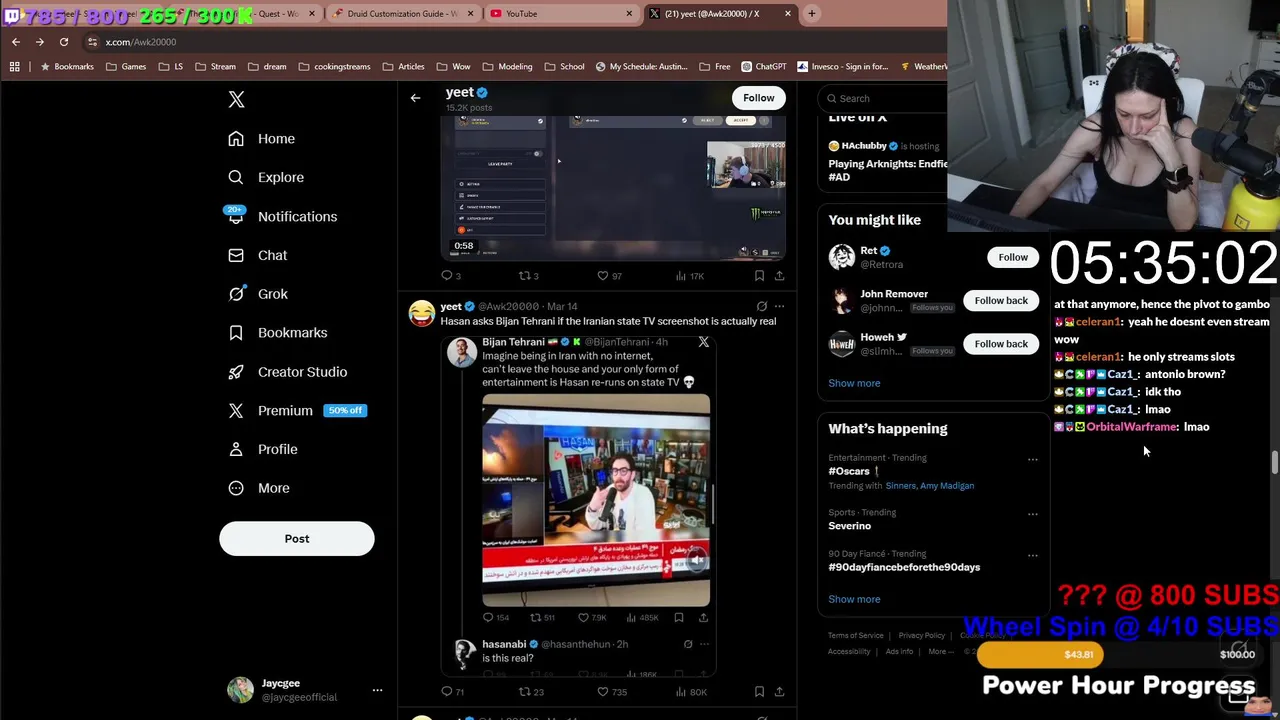This screenshot has width=1280, height=720.
Task: Open Accessibility footer link
Action: (x=849, y=652)
